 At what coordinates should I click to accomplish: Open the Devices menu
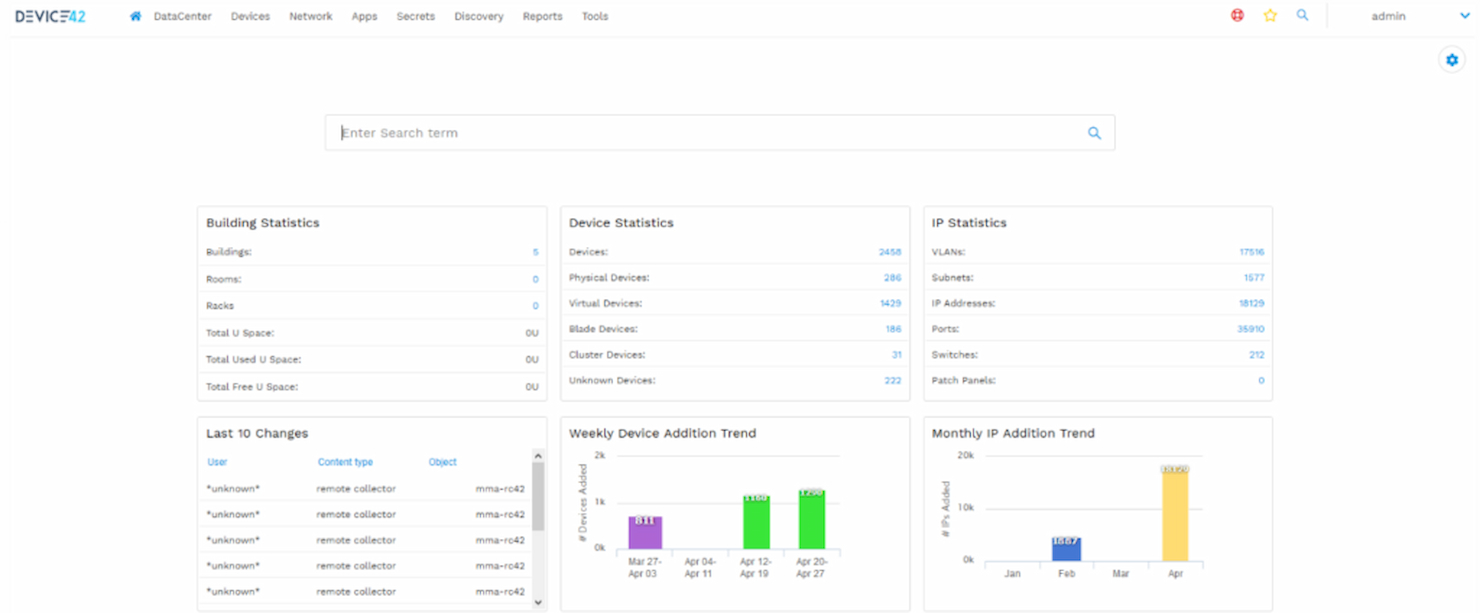click(250, 16)
